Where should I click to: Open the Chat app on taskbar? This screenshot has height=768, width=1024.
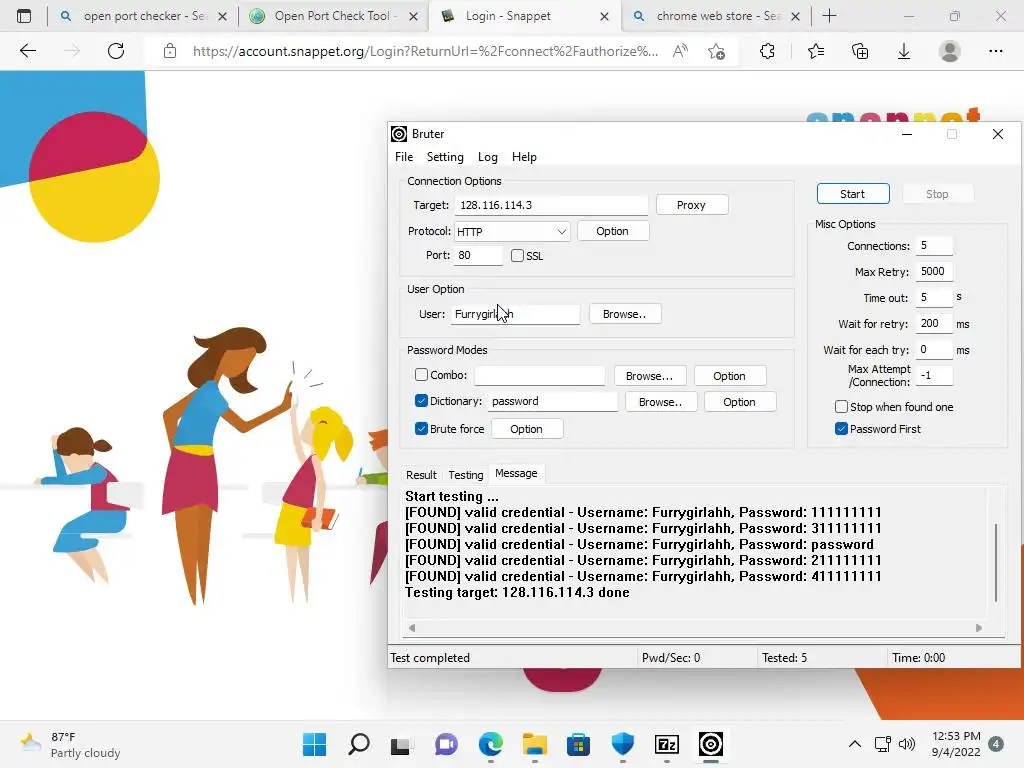point(446,744)
